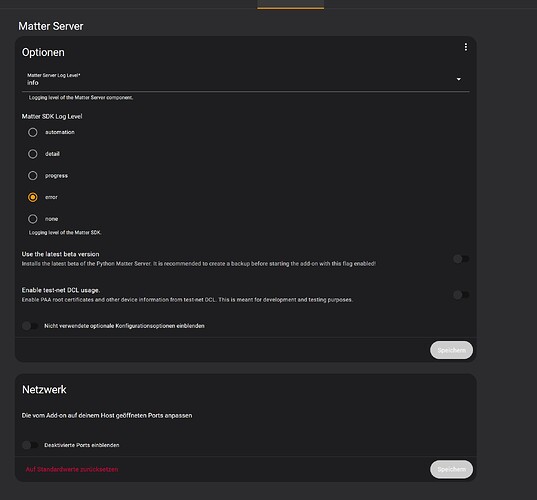
Task: Select the progress SDK log level
Action: (33, 176)
